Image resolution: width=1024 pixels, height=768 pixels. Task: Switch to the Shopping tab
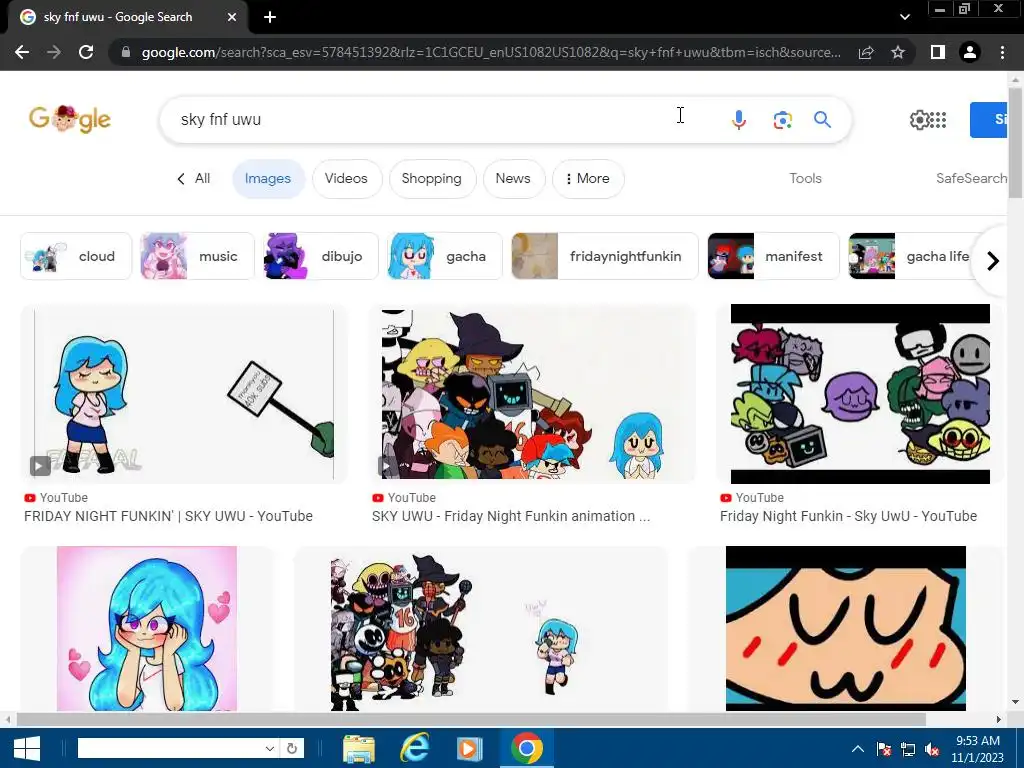tap(432, 178)
